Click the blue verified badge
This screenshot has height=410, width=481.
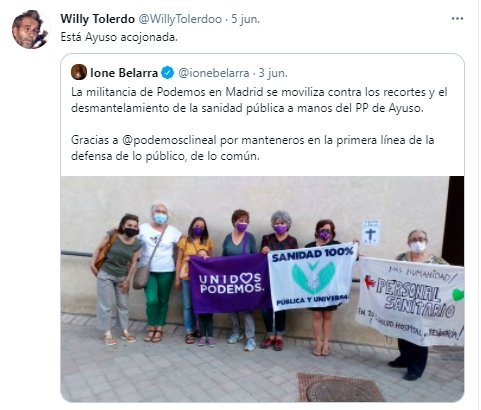coord(167,73)
